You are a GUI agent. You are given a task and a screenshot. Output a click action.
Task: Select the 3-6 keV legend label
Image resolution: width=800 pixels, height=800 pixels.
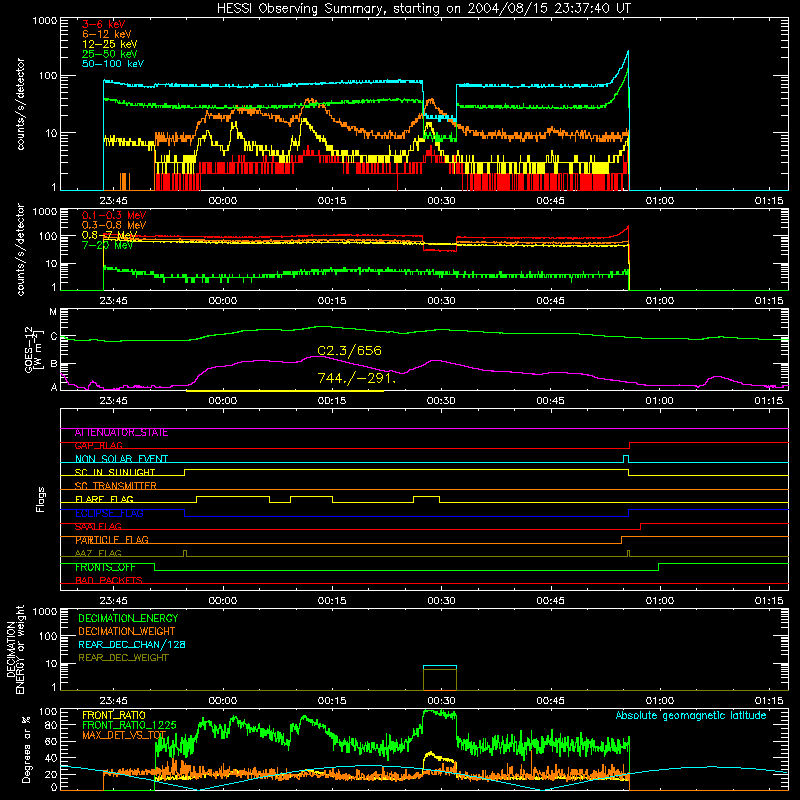tap(104, 24)
